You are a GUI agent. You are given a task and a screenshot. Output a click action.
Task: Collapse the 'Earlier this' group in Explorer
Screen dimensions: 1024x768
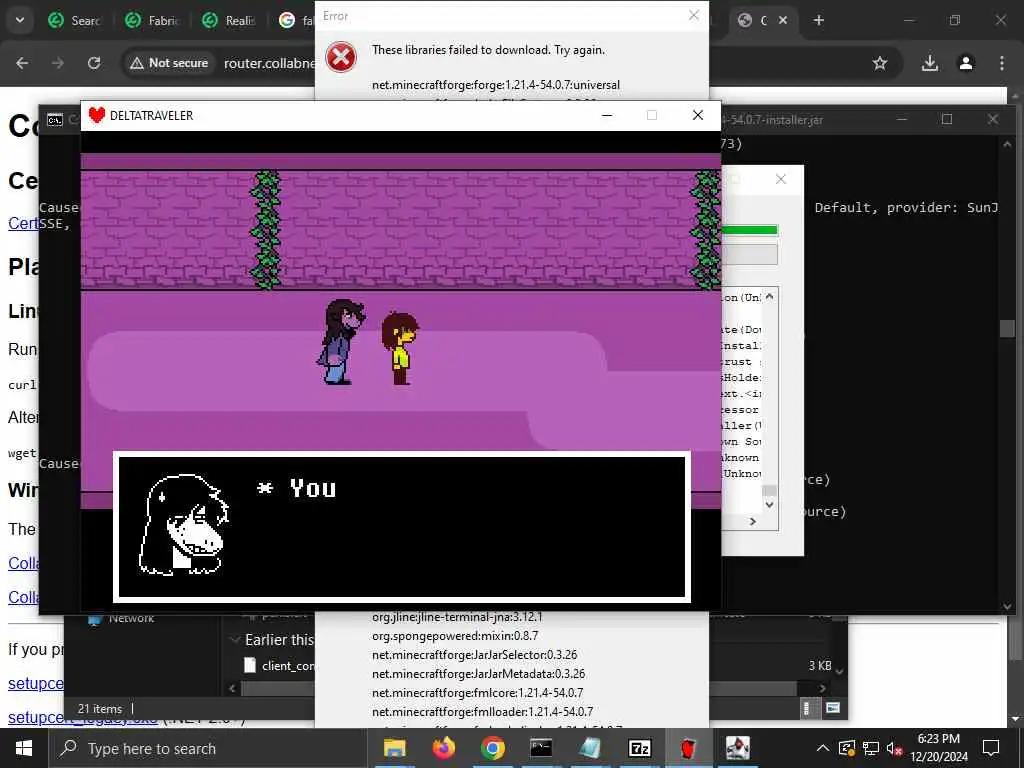click(x=235, y=640)
